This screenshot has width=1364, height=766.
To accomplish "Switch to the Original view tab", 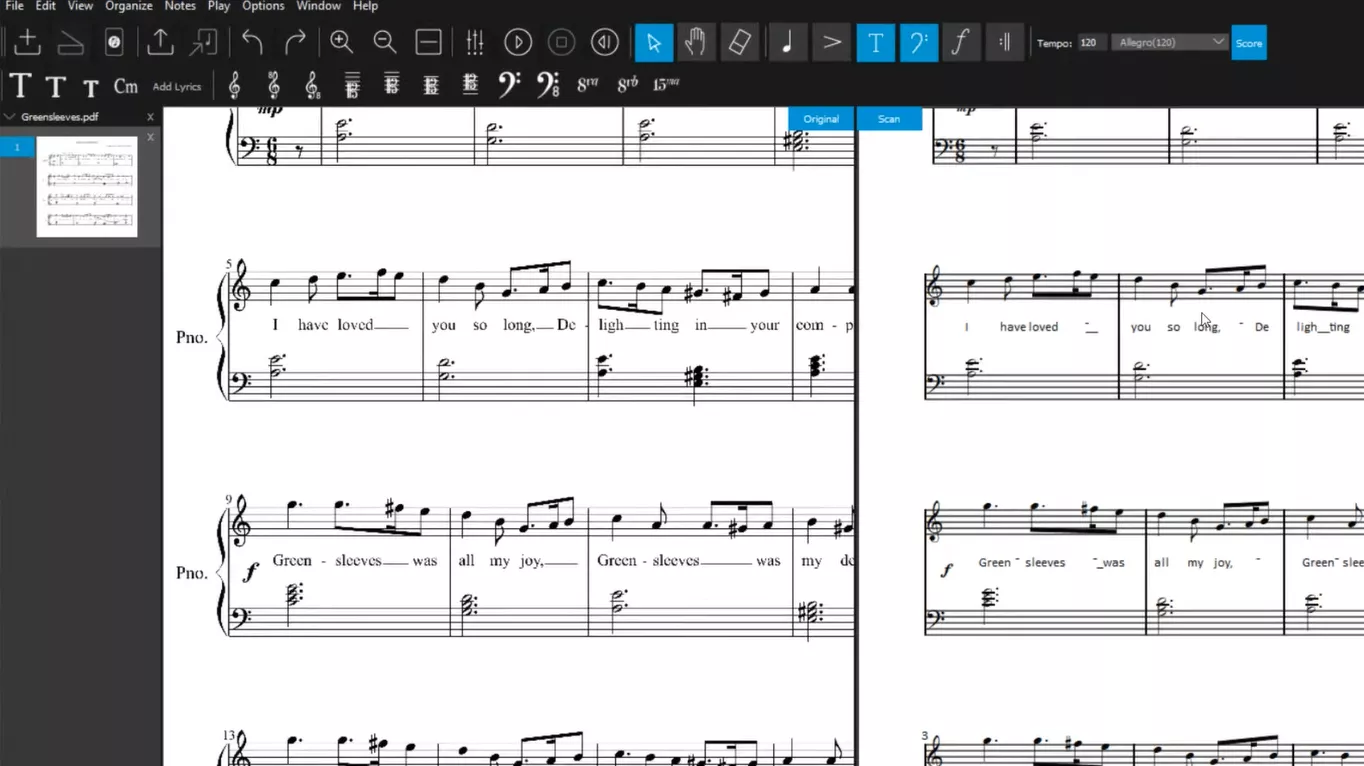I will pos(820,118).
